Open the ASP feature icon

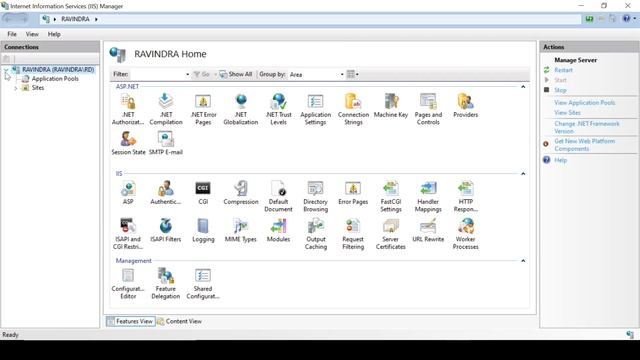coord(128,193)
